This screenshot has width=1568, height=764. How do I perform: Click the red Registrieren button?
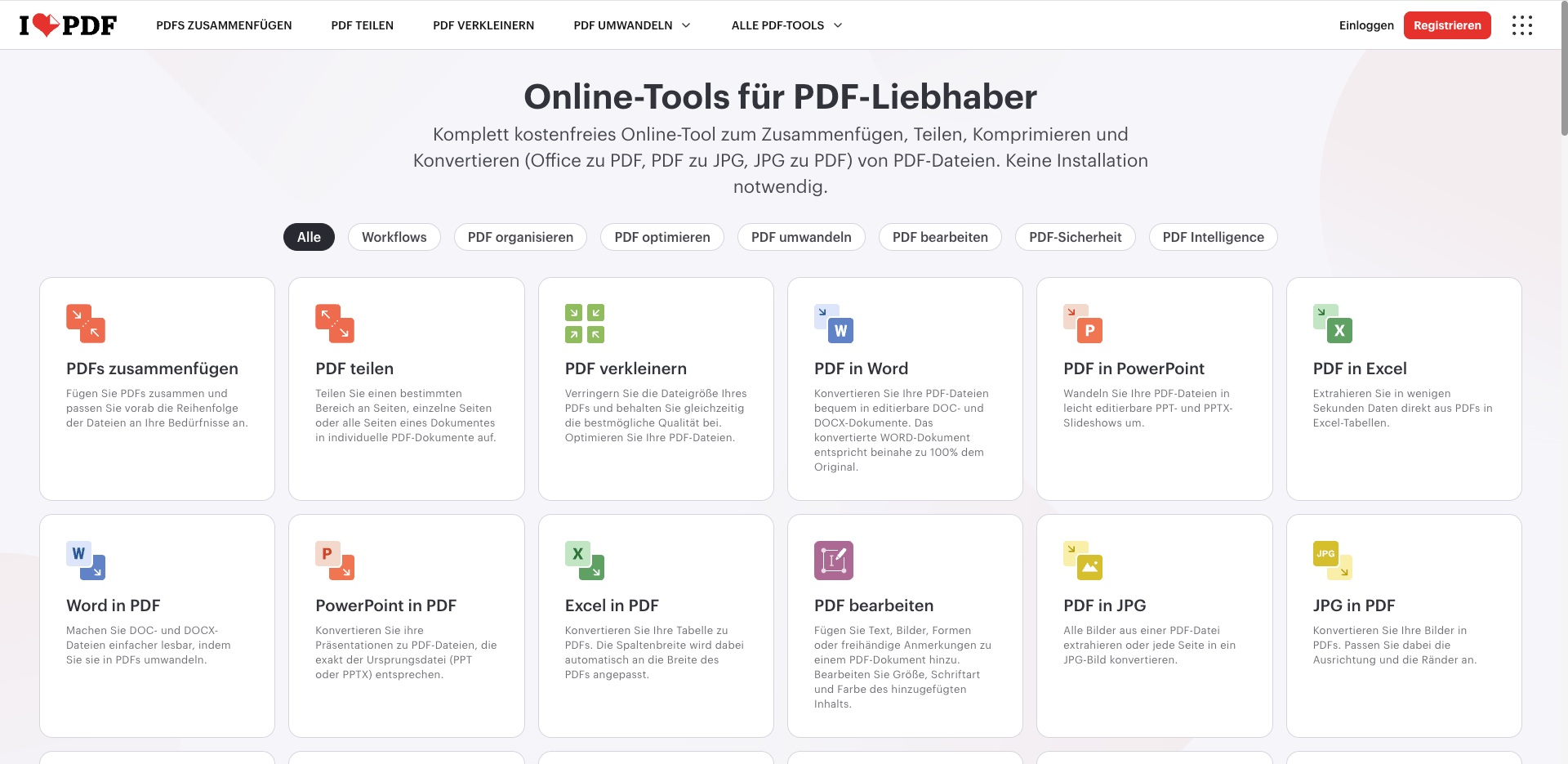(1447, 25)
